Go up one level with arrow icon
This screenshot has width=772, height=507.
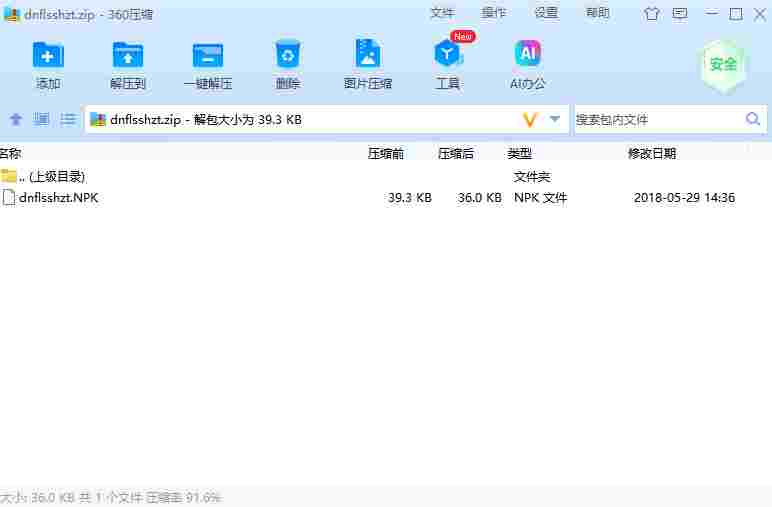pos(16,119)
